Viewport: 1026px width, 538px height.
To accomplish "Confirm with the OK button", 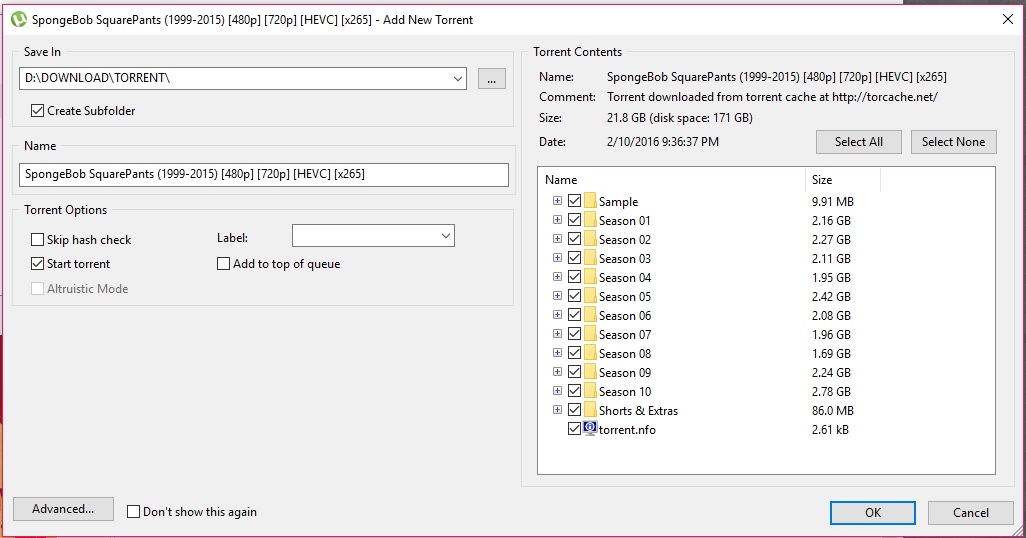I will click(873, 512).
